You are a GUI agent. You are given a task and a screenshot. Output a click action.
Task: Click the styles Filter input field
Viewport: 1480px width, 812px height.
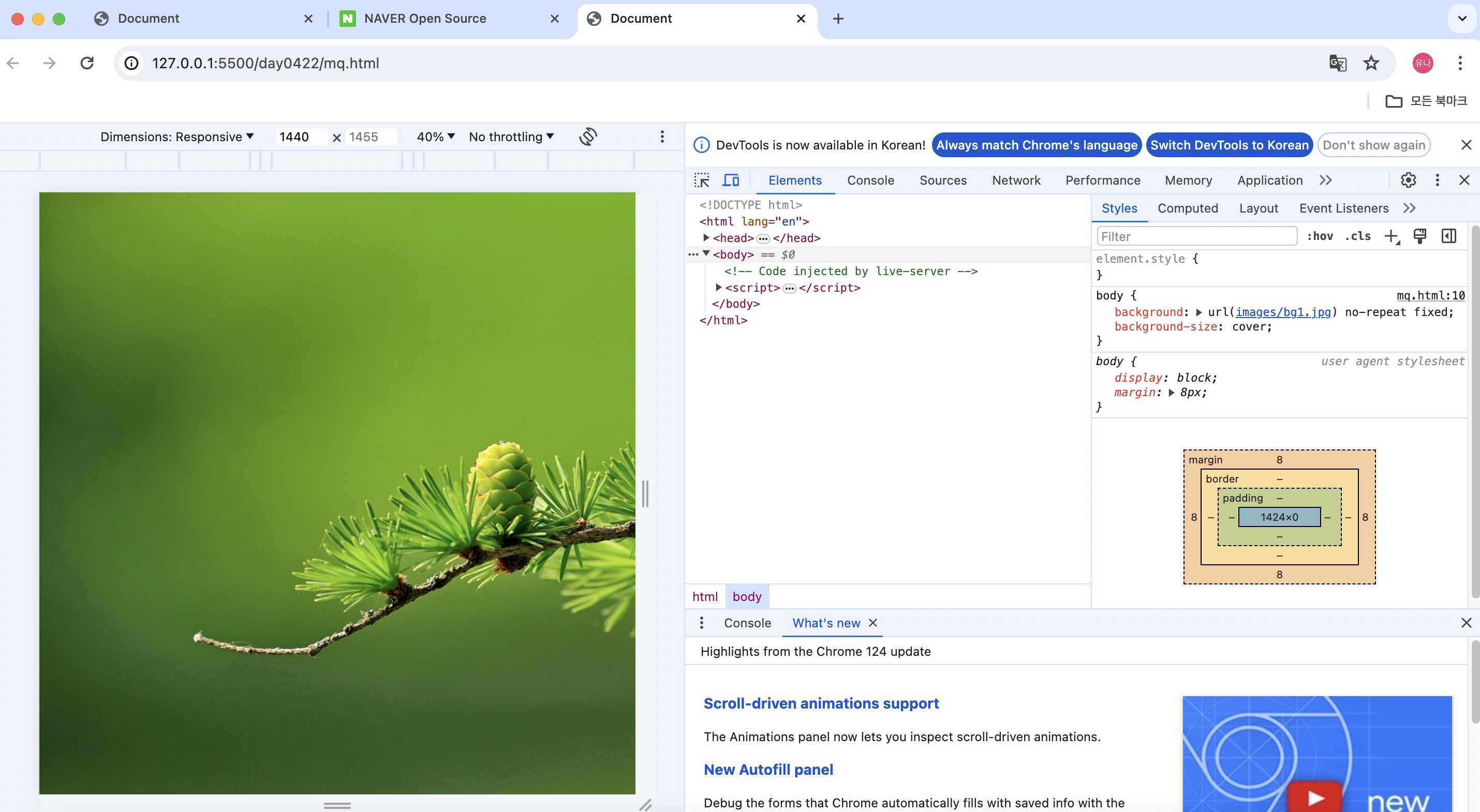click(x=1196, y=236)
